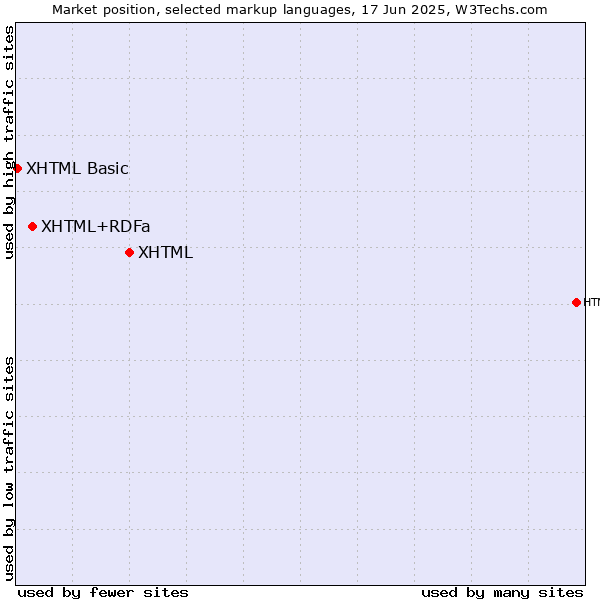The image size is (600, 600).
Task: Click the "used by fewer sites" axis label
Action: pos(103,593)
